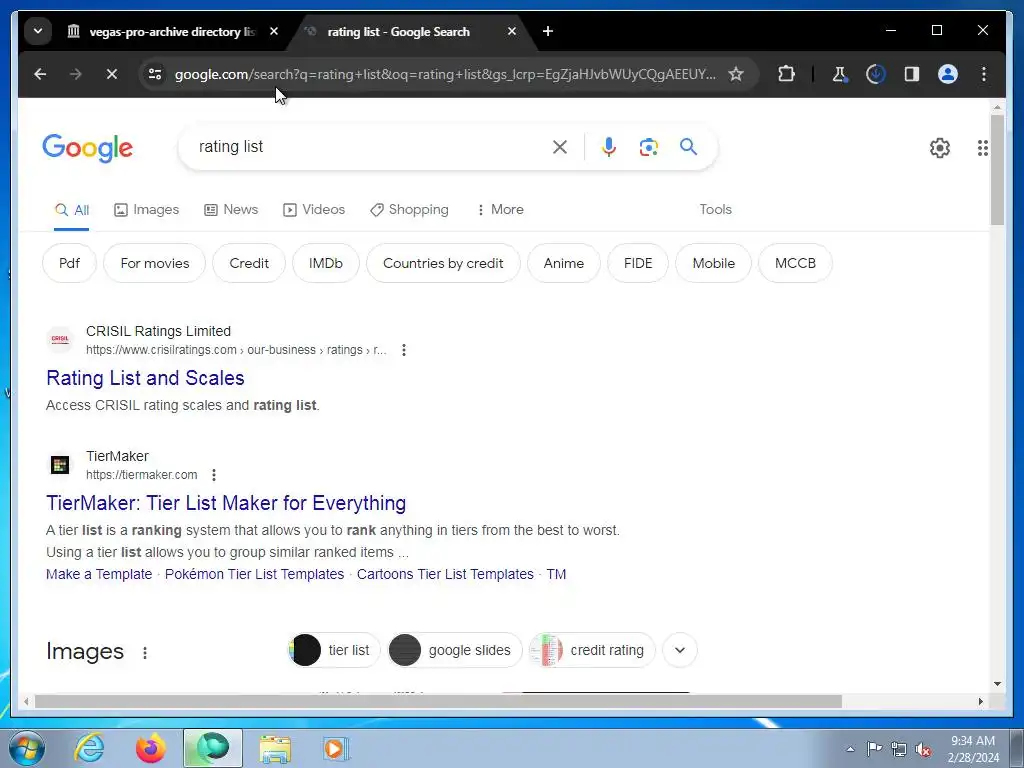The height and width of the screenshot is (768, 1024).
Task: Switch to Shopping results tab
Action: click(x=409, y=210)
